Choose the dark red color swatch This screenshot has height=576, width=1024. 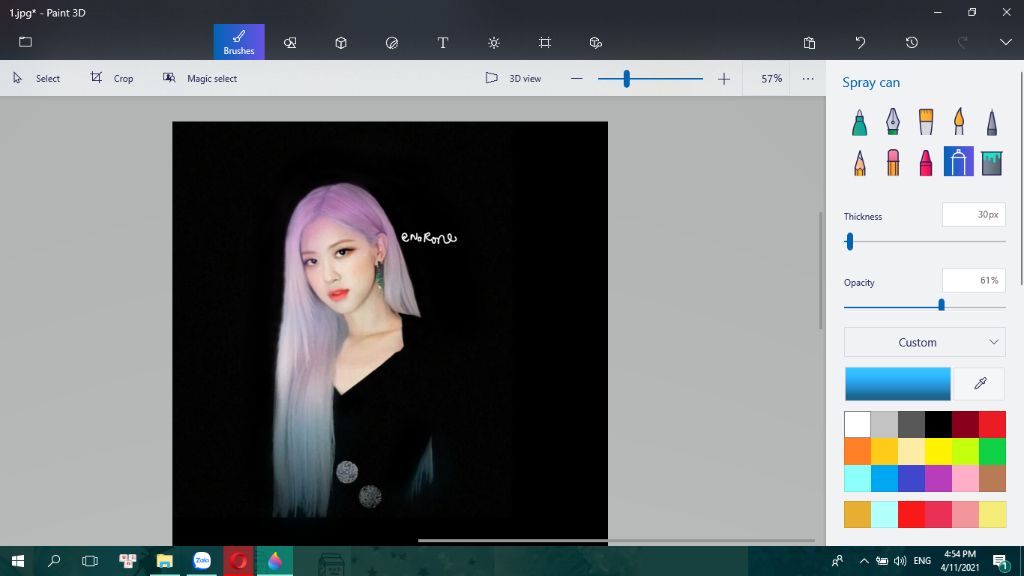tap(965, 424)
